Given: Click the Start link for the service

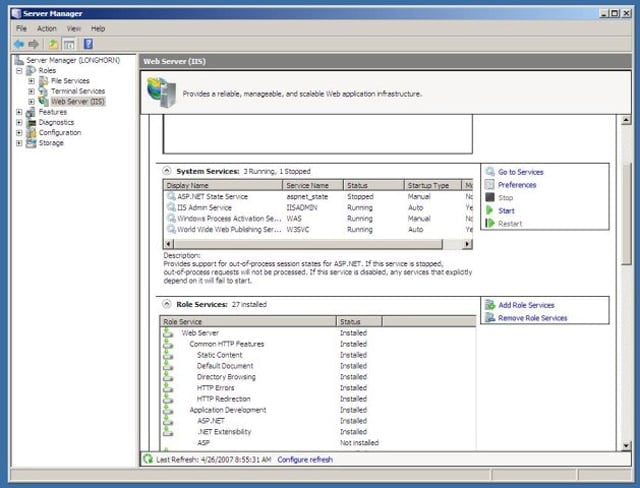Looking at the screenshot, I should point(506,211).
